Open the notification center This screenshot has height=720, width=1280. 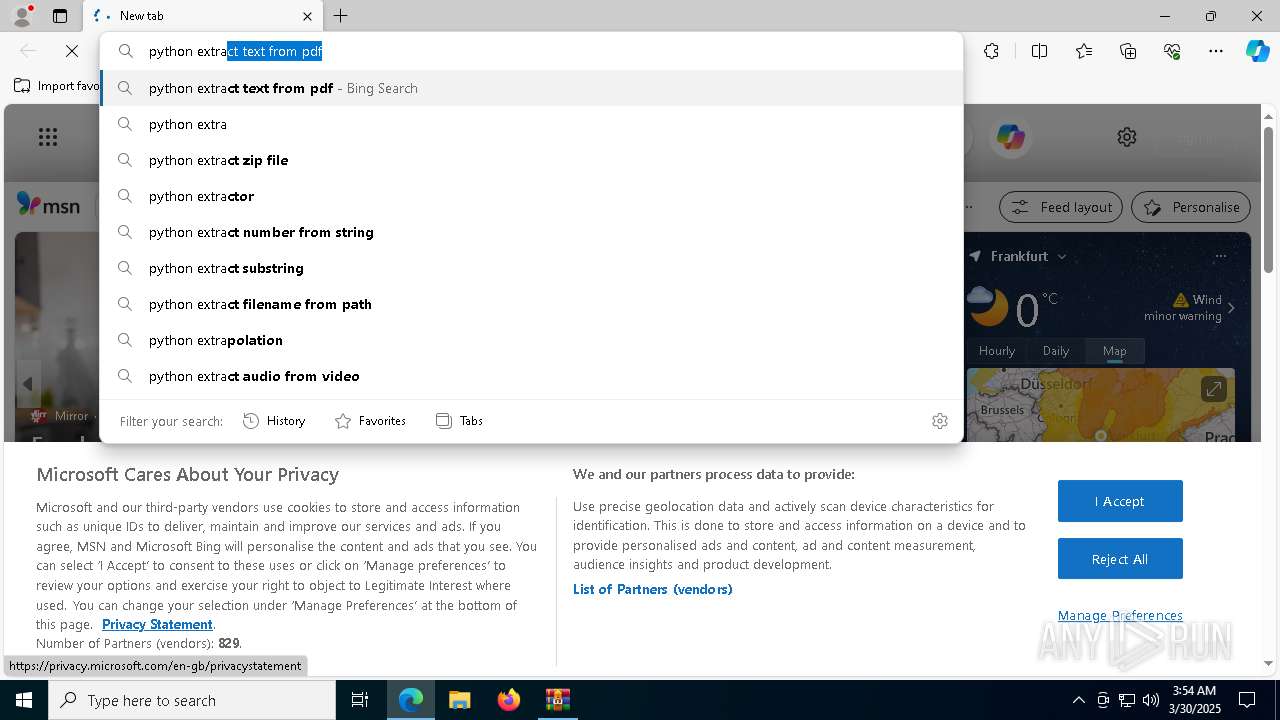pos(1247,700)
